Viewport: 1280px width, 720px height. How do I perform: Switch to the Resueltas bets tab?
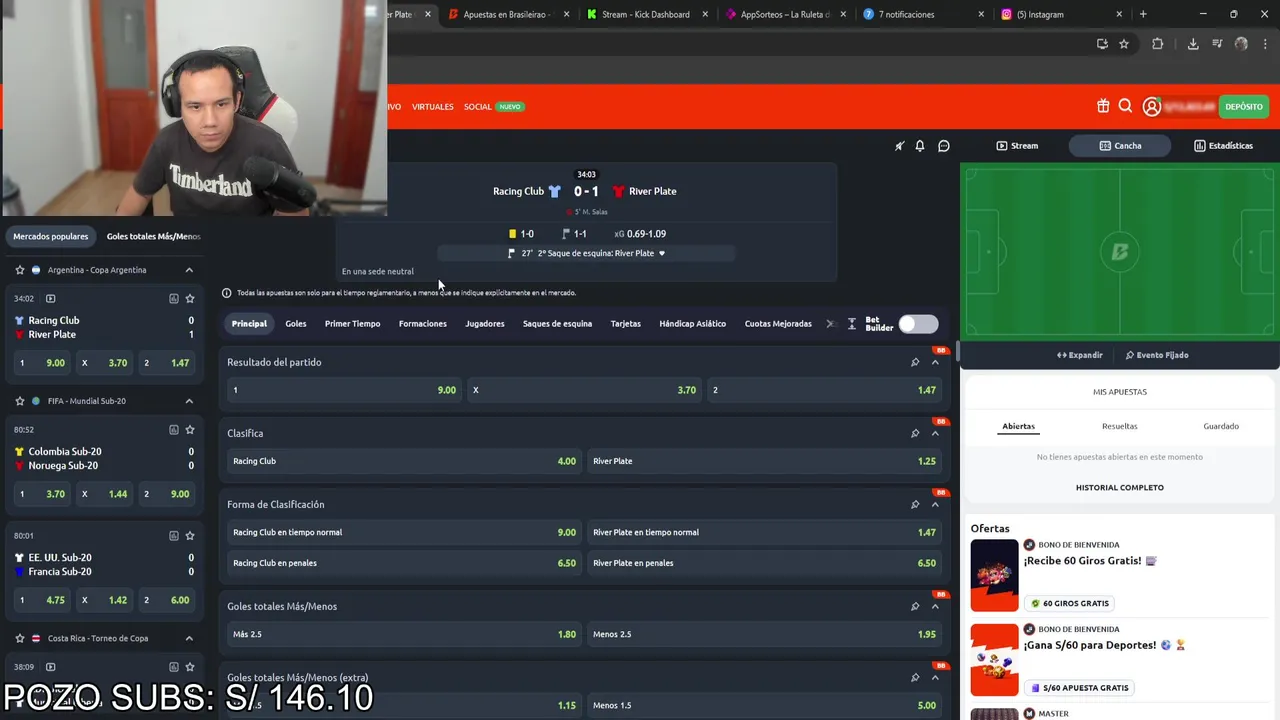1119,426
